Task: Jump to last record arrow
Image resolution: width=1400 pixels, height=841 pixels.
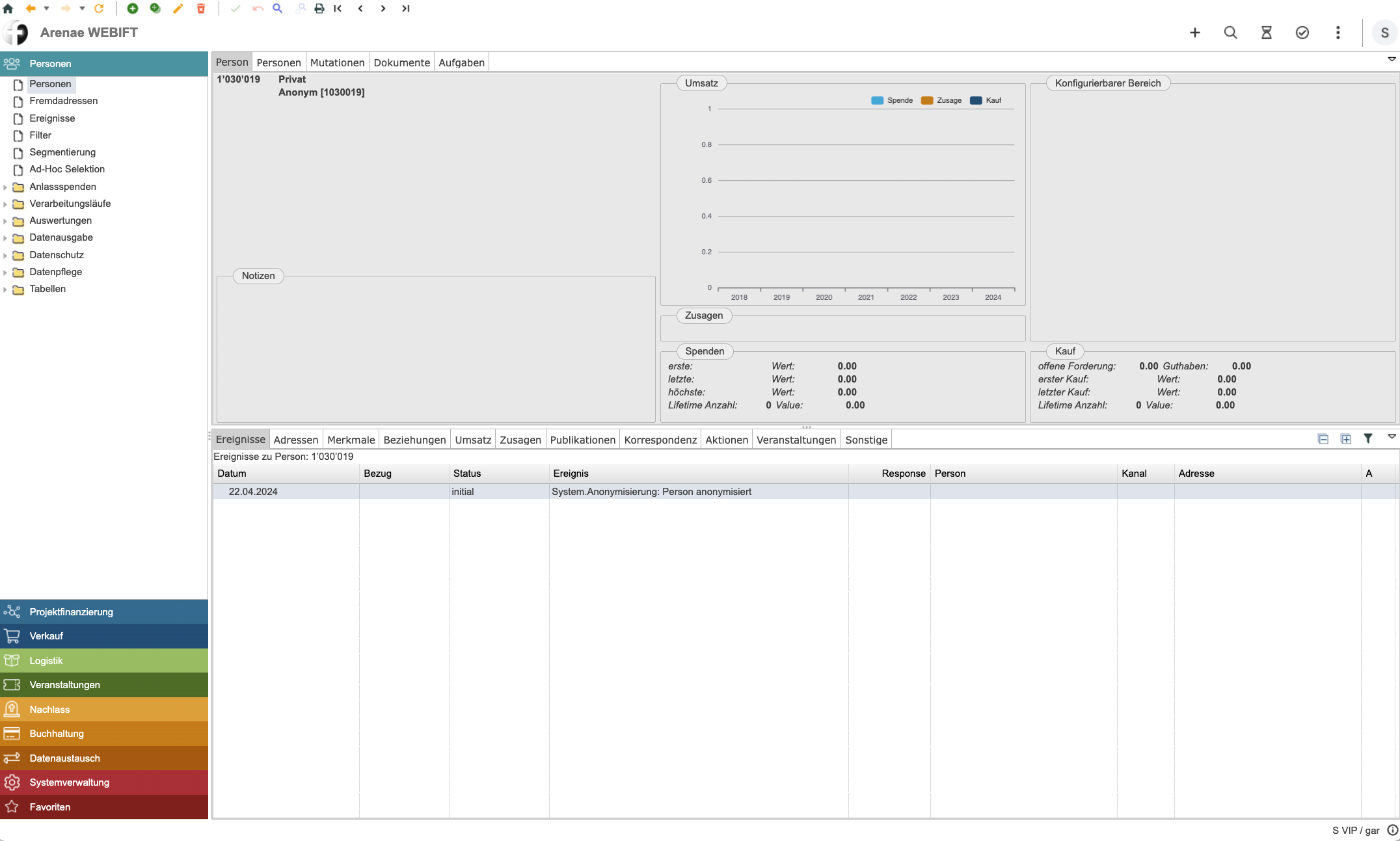Action: pos(406,8)
